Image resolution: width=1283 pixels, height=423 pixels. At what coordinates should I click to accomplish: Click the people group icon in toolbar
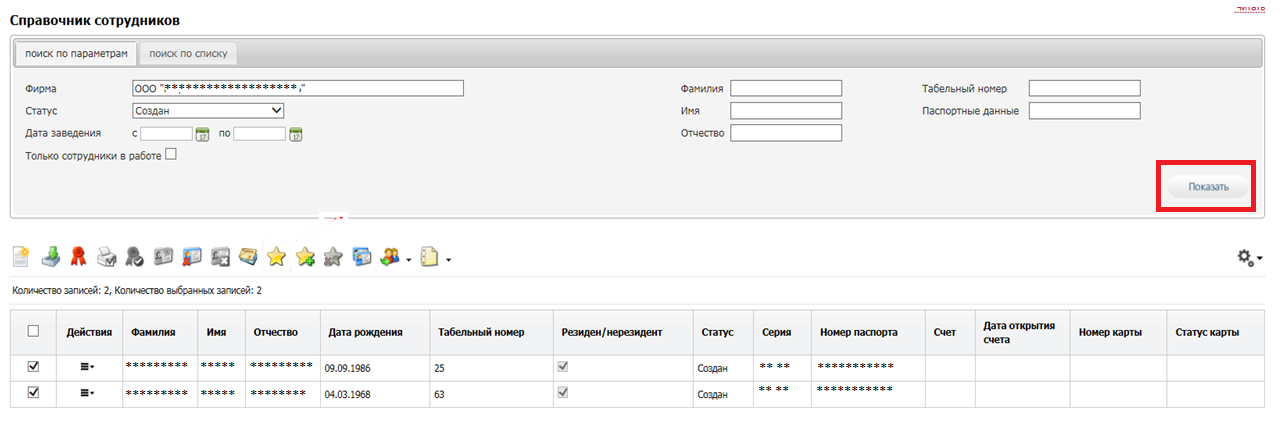[x=391, y=257]
